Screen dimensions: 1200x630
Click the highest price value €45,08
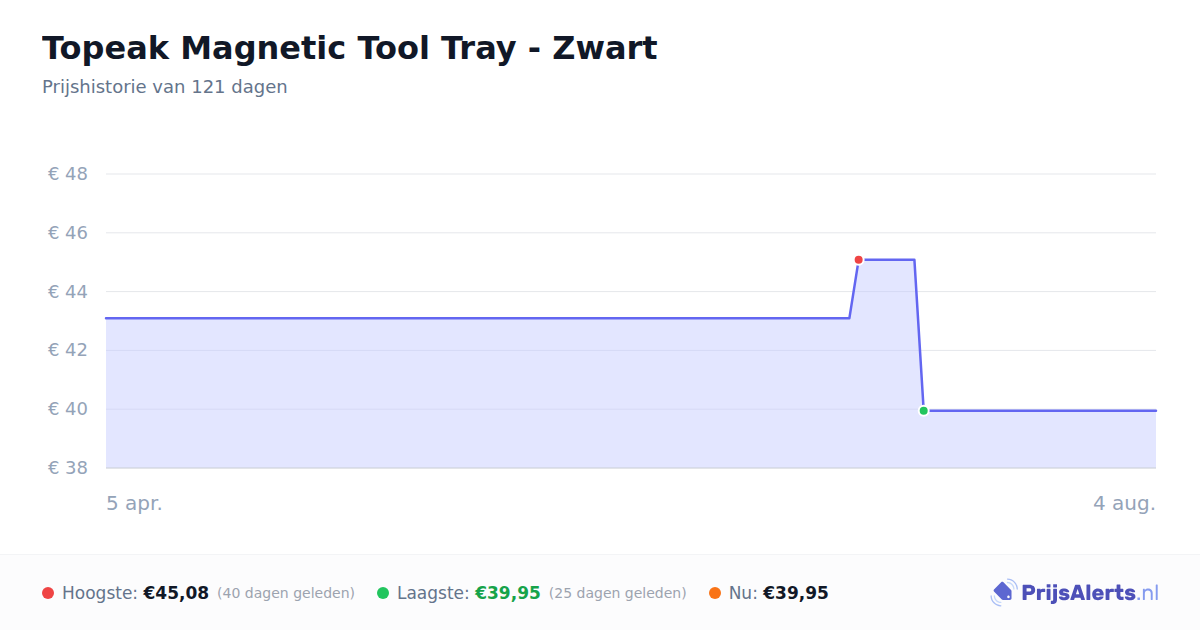176,593
